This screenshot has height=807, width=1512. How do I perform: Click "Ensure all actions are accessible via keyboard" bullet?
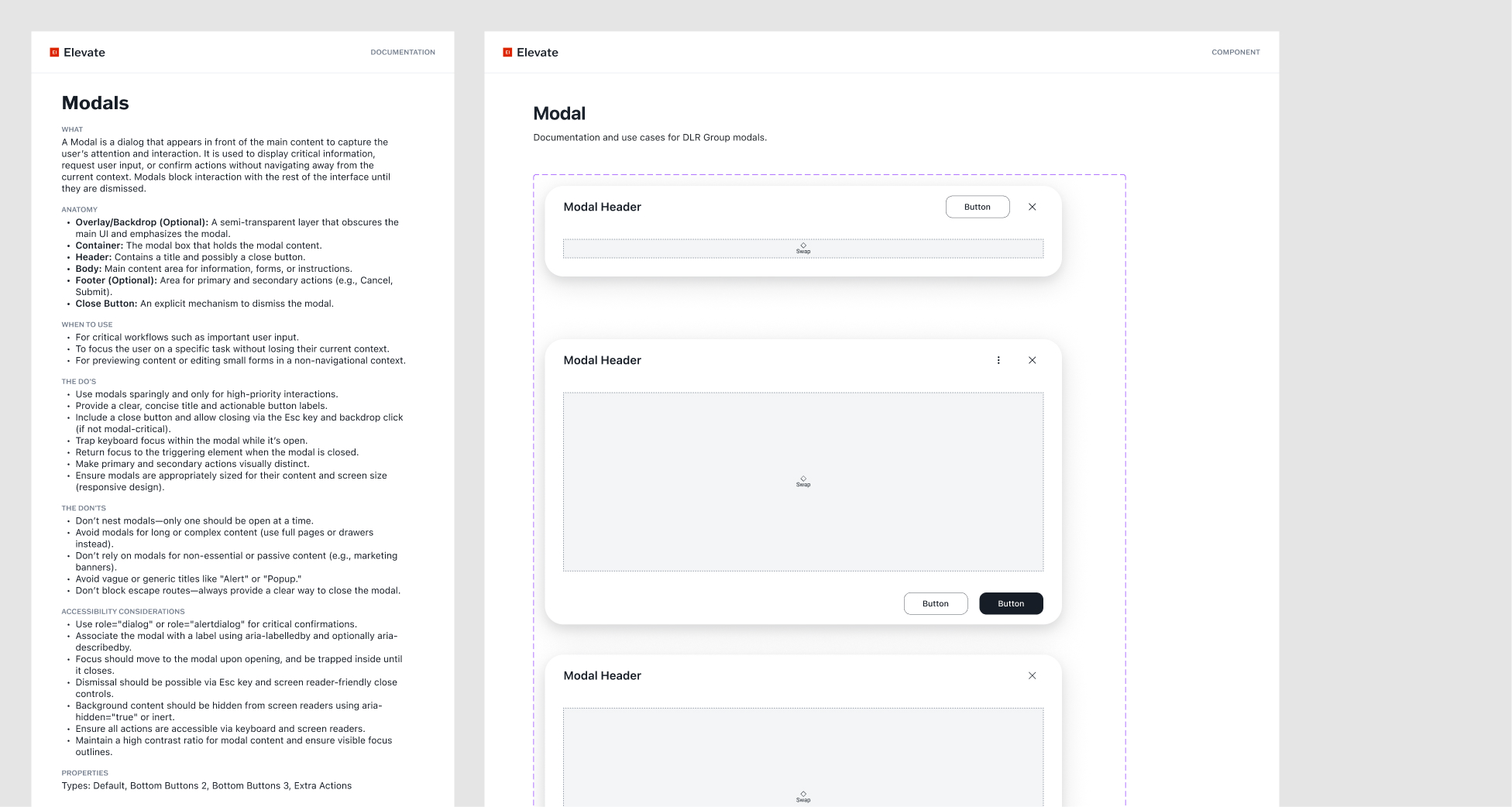click(220, 729)
